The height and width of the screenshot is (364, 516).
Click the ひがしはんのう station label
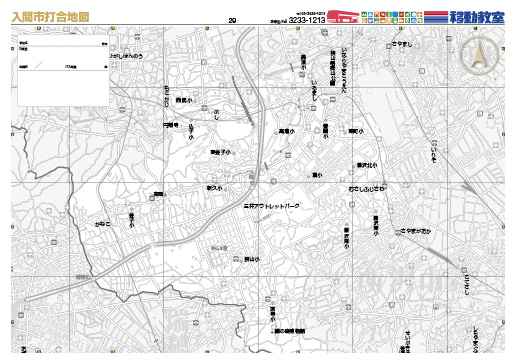click(127, 56)
